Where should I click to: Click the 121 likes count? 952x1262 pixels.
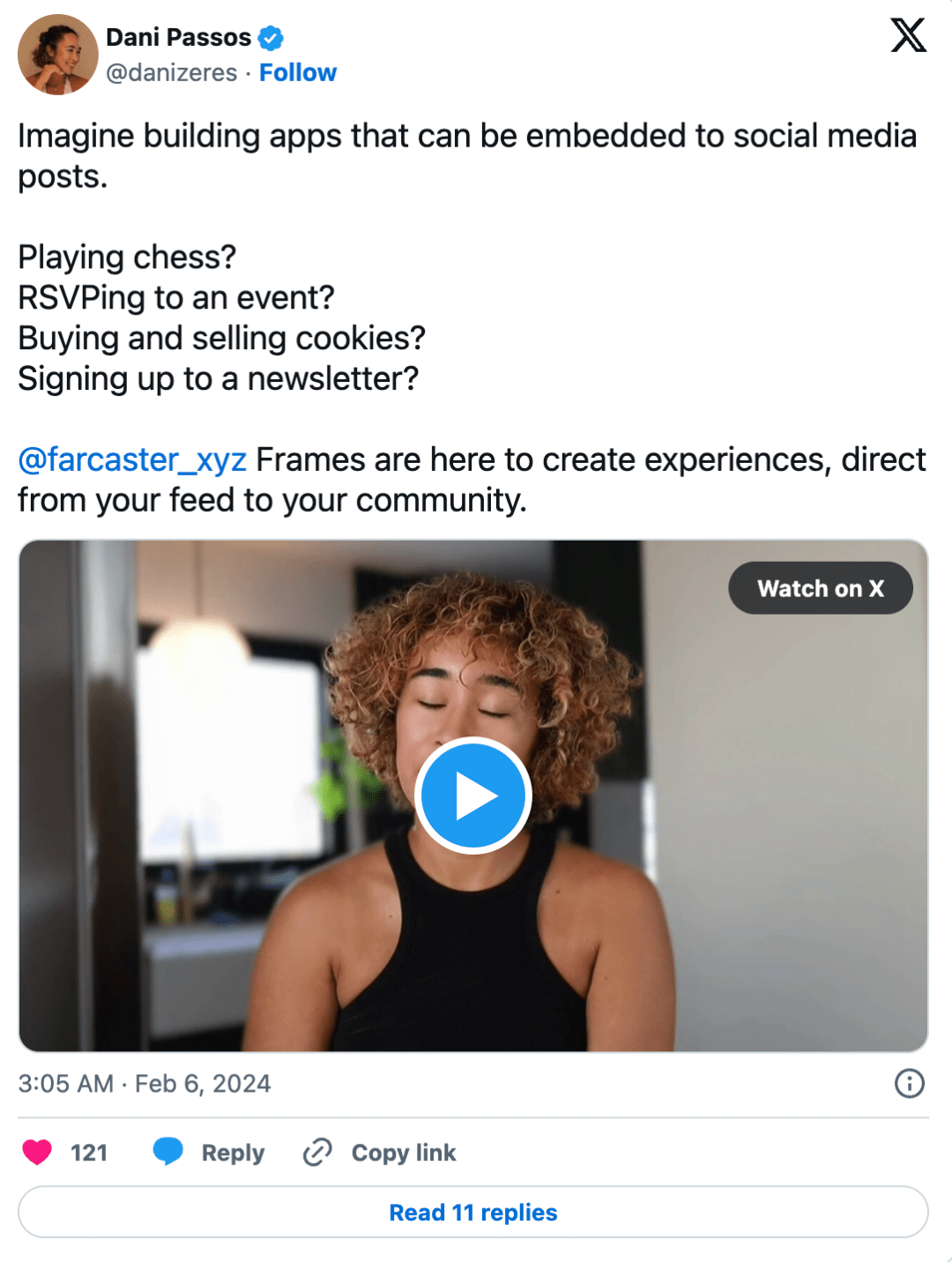89,1153
